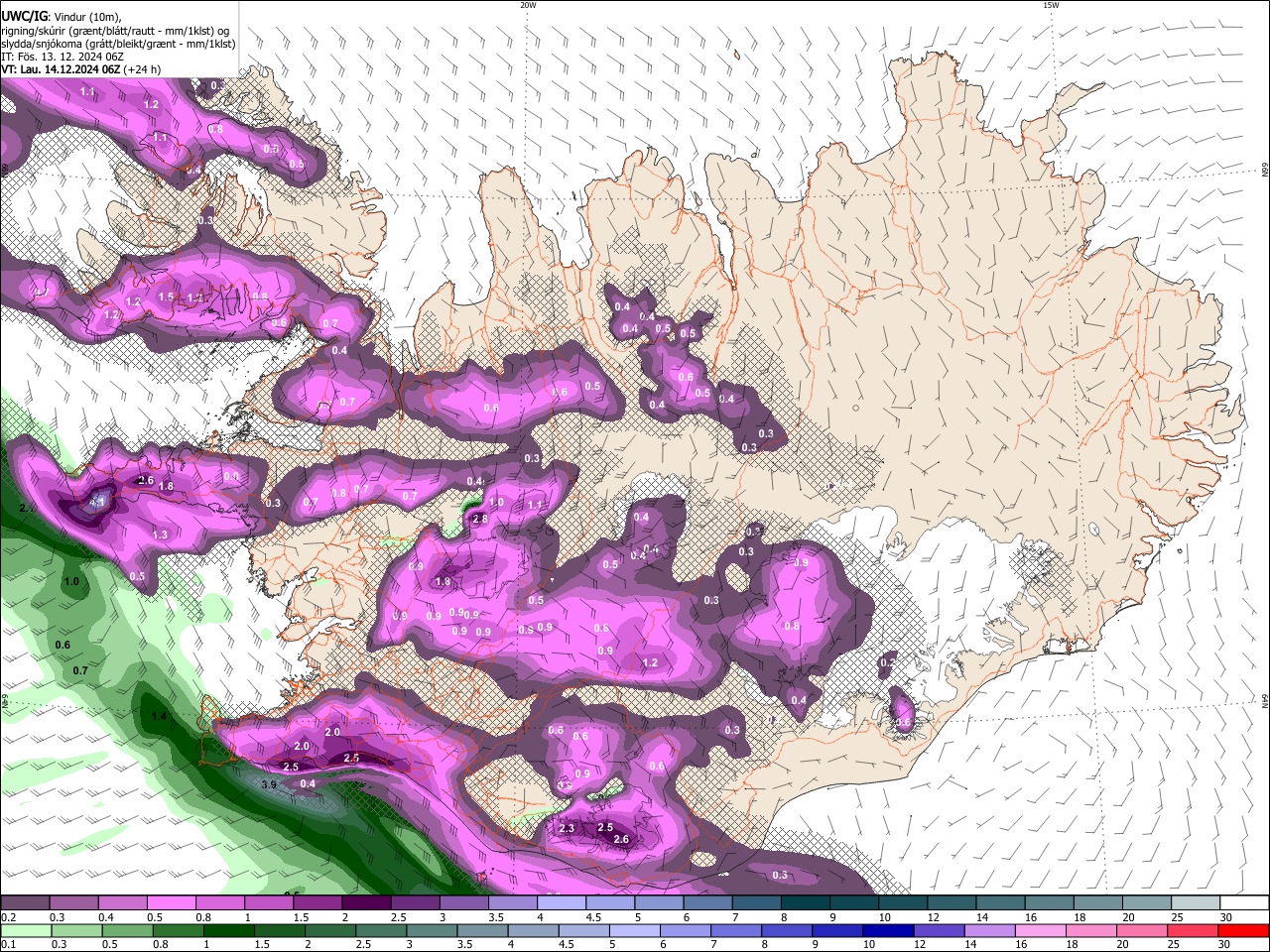Select mauve snow swatch labeled 0.3
Image resolution: width=1270 pixels, height=952 pixels.
point(73,903)
